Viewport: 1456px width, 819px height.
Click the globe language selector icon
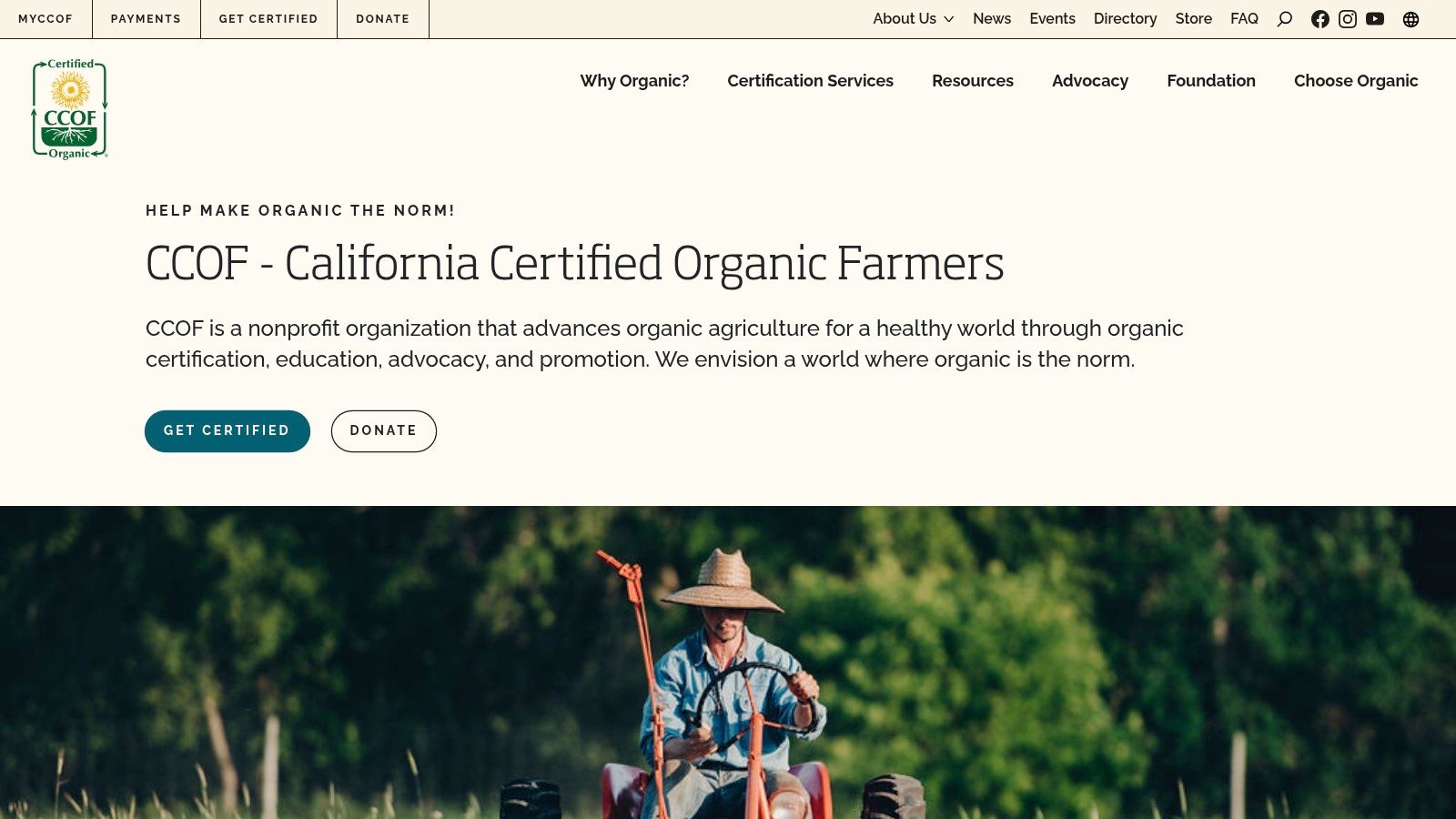click(1410, 19)
